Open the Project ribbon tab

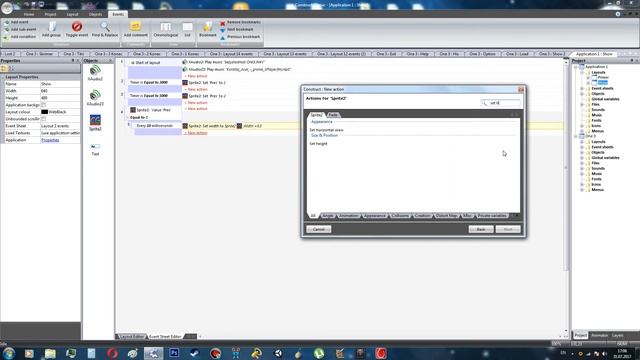[50, 14]
